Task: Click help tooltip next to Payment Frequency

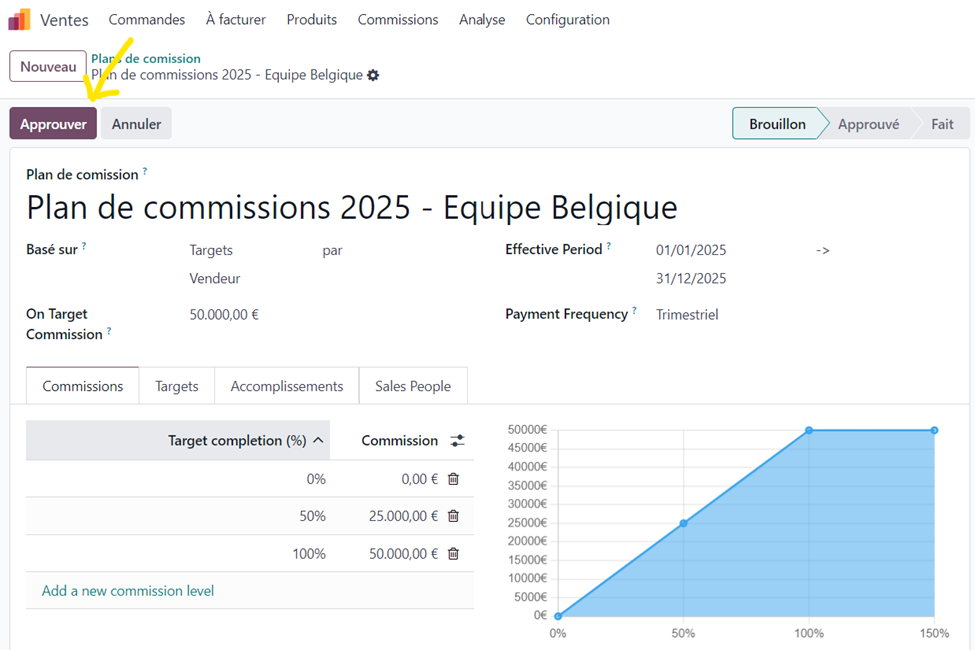Action: click(634, 310)
